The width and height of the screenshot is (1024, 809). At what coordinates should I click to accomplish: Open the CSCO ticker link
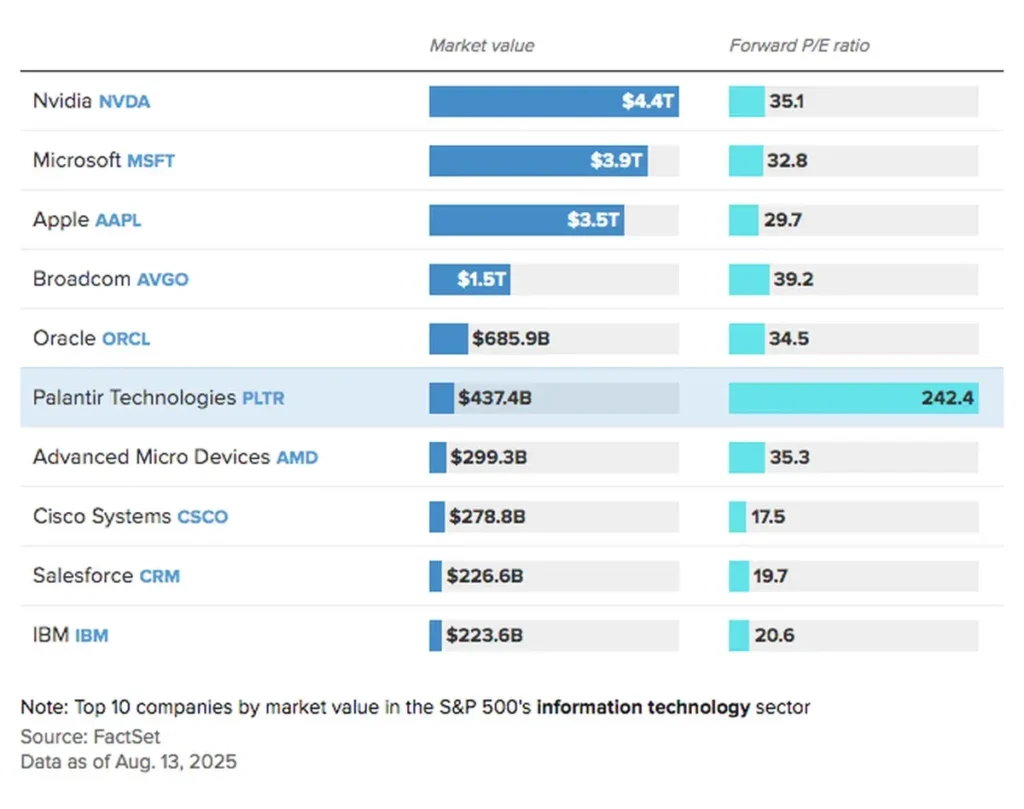202,517
